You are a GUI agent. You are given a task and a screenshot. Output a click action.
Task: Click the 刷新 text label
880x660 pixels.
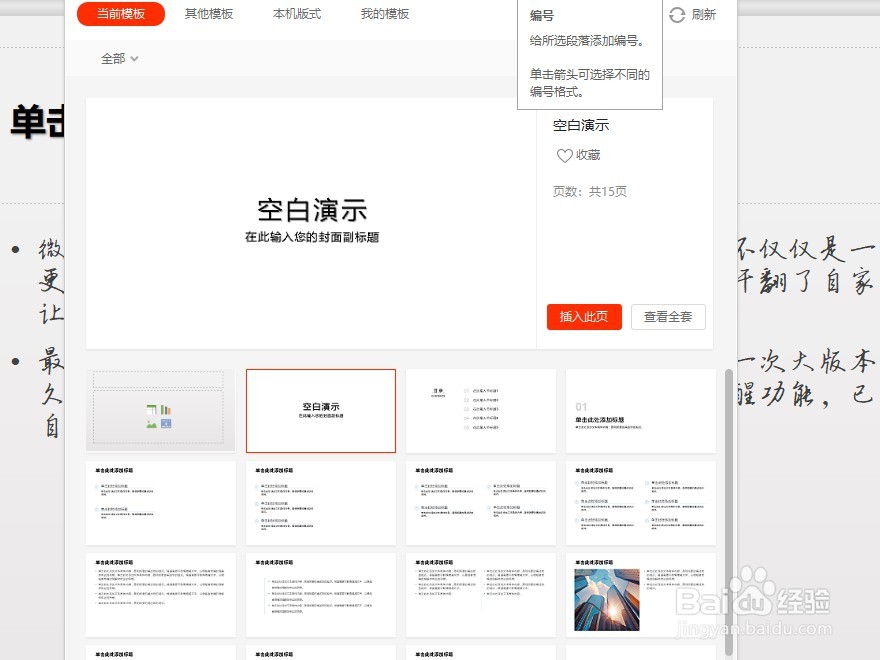pos(704,15)
